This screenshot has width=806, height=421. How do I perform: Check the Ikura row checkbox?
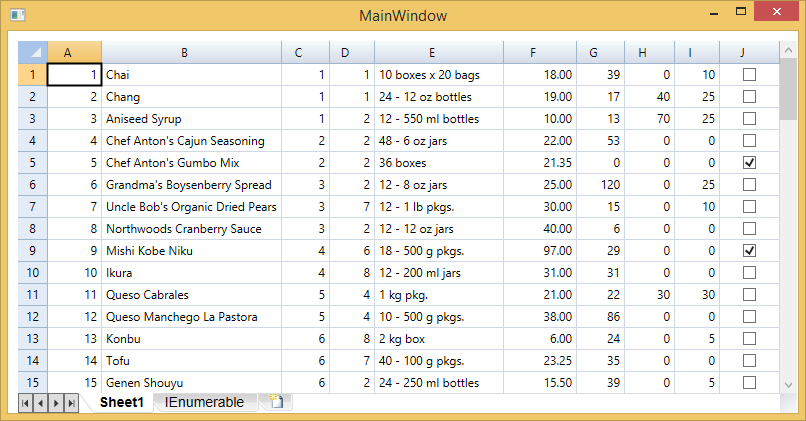tap(749, 272)
